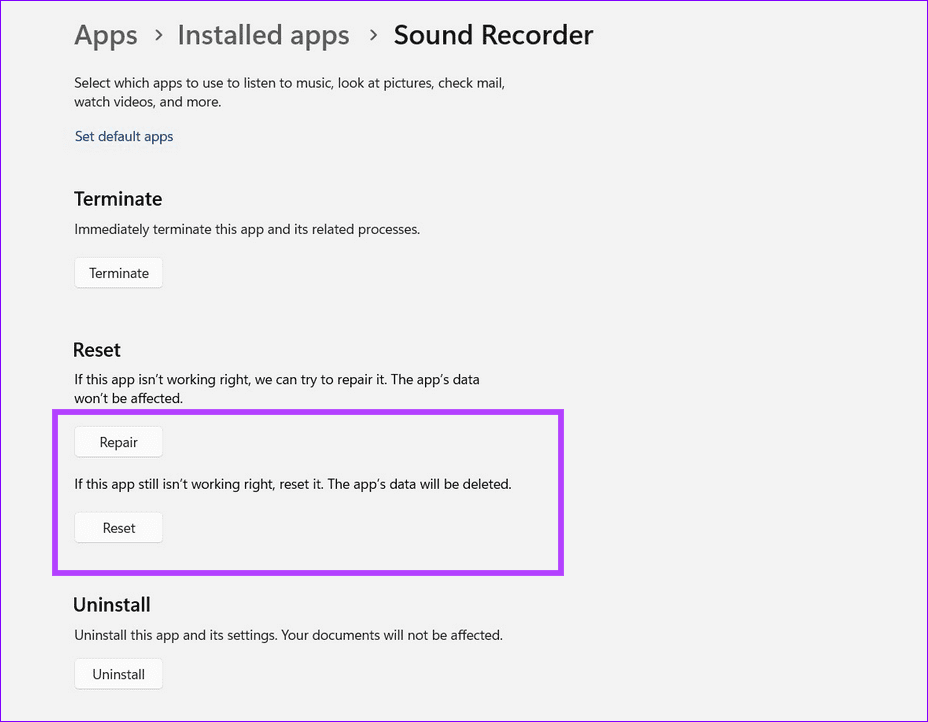The width and height of the screenshot is (928, 722).
Task: Click the Reset button
Action: (x=118, y=527)
